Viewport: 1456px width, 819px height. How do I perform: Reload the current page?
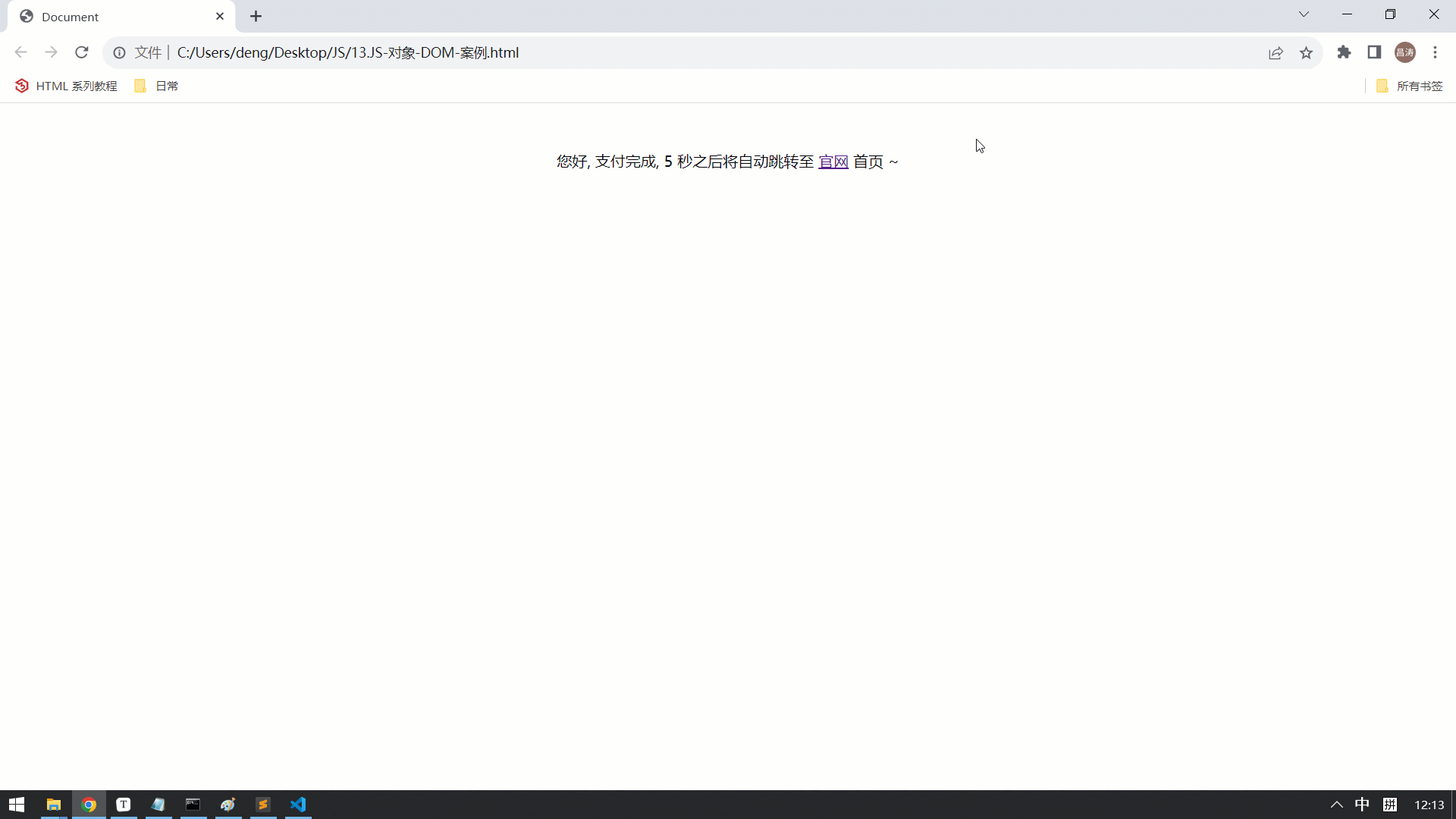[82, 52]
